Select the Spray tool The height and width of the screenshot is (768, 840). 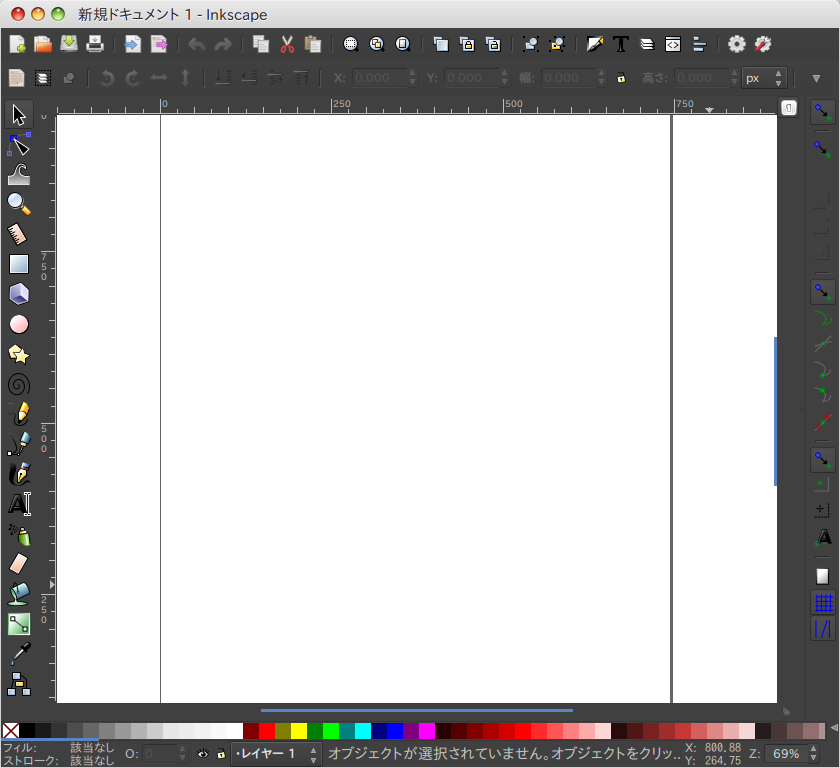point(19,534)
